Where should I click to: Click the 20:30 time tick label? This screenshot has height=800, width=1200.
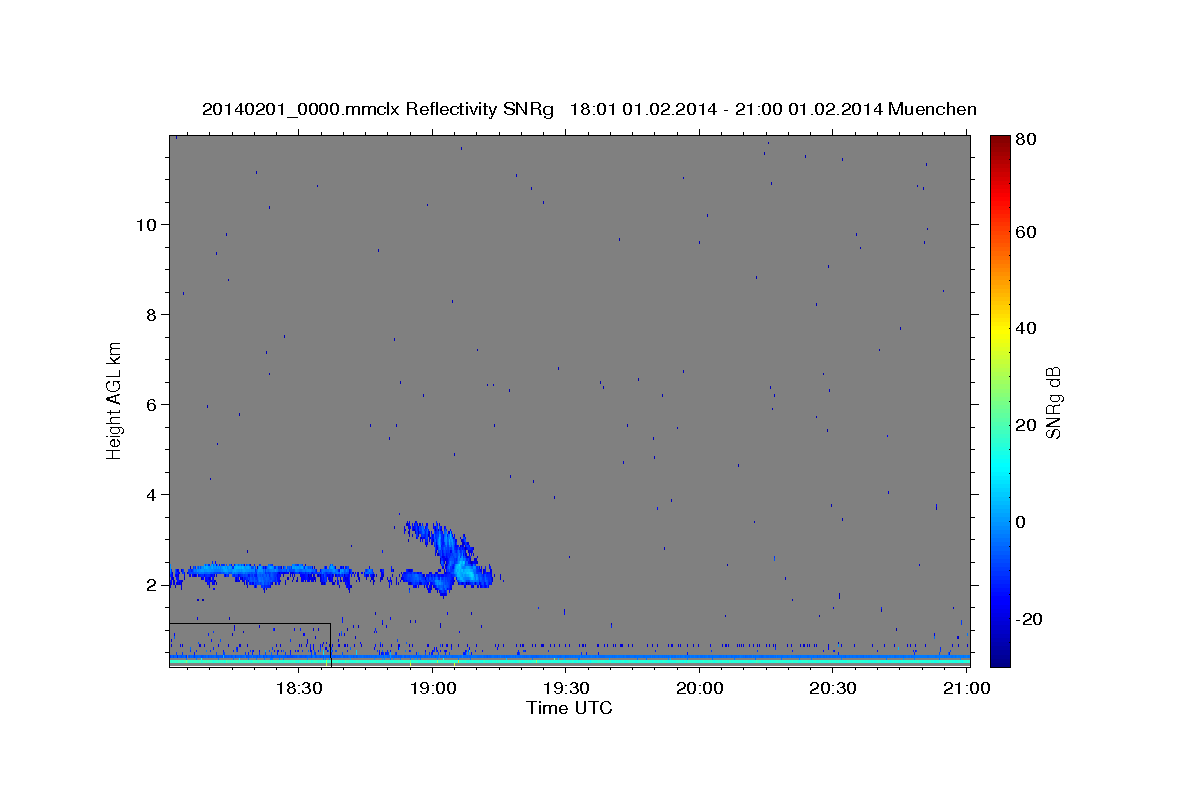tap(833, 689)
